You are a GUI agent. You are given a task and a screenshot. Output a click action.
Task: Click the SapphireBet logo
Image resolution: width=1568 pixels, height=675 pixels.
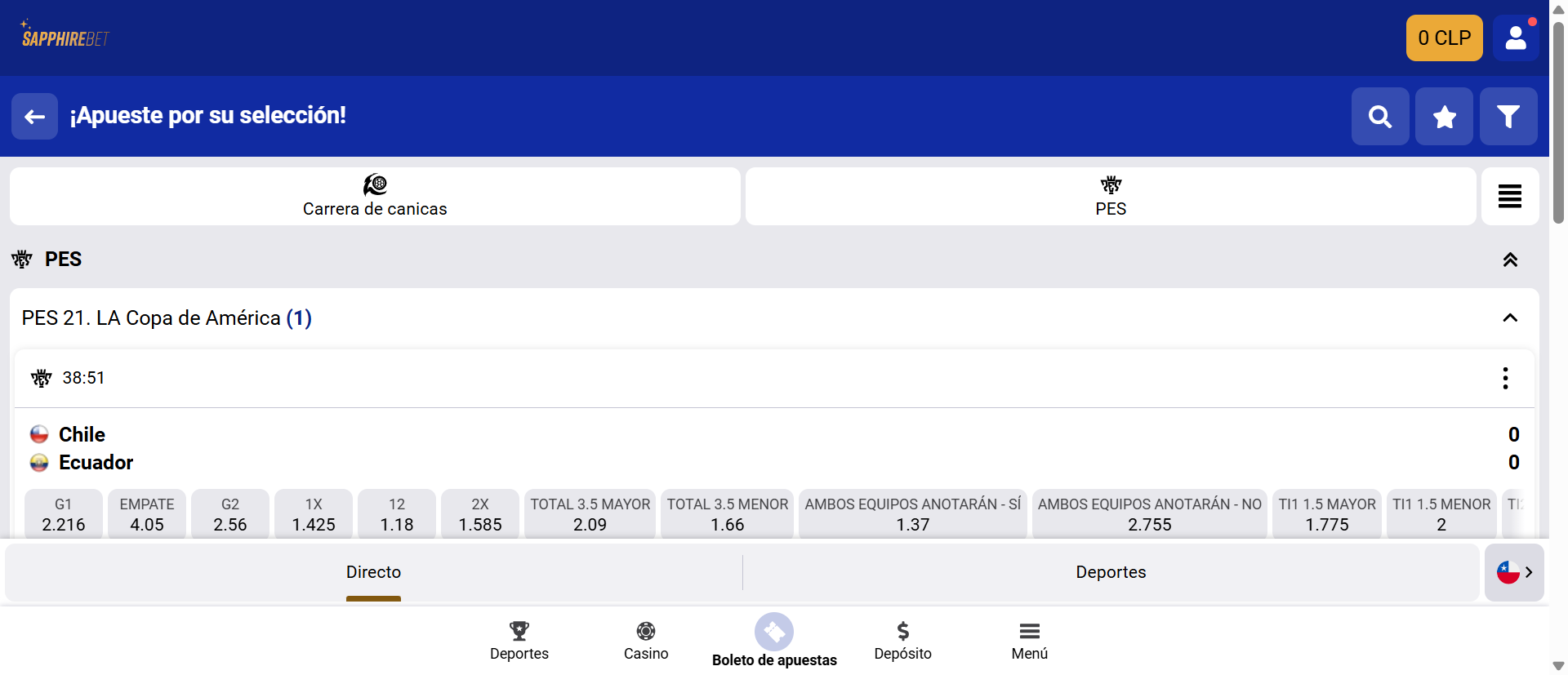pos(65,35)
